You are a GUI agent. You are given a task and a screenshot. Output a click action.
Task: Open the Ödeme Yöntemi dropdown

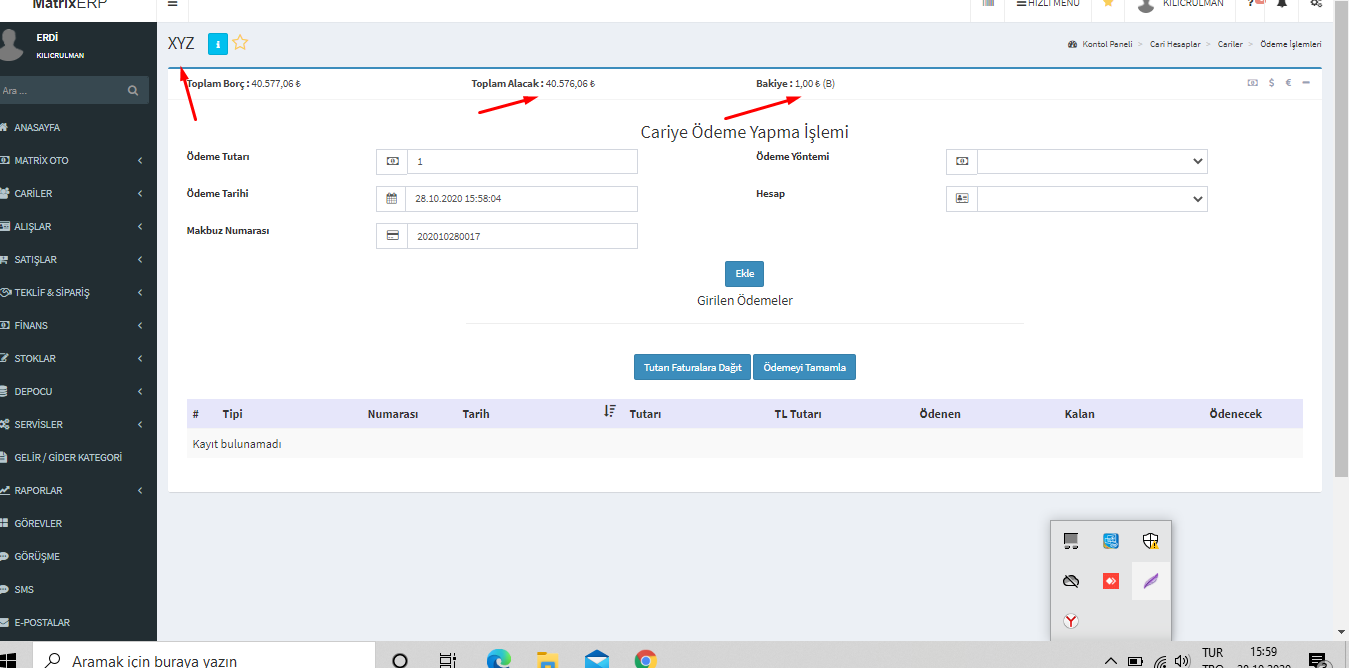pyautogui.click(x=1091, y=161)
